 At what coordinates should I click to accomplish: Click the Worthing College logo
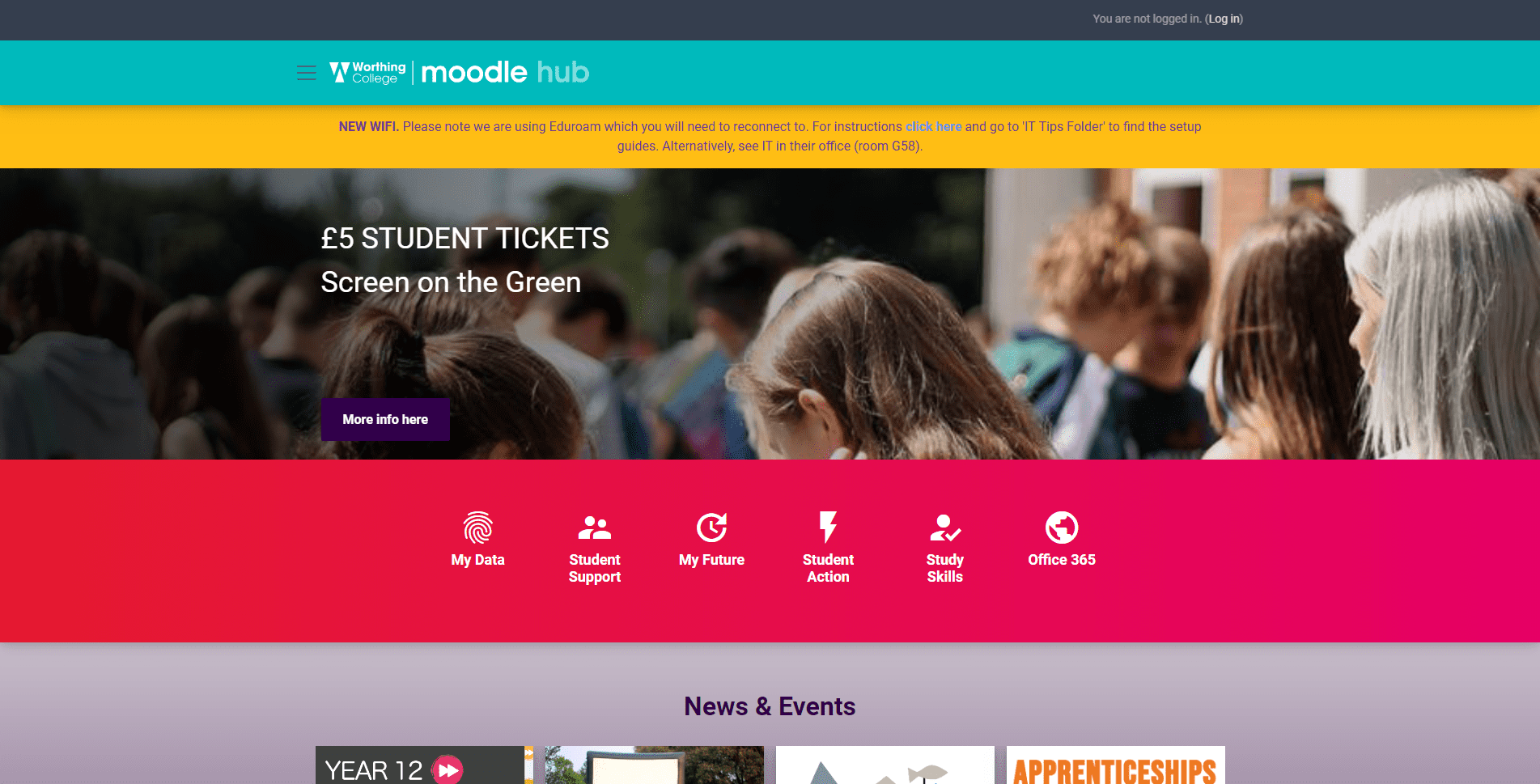[x=367, y=73]
